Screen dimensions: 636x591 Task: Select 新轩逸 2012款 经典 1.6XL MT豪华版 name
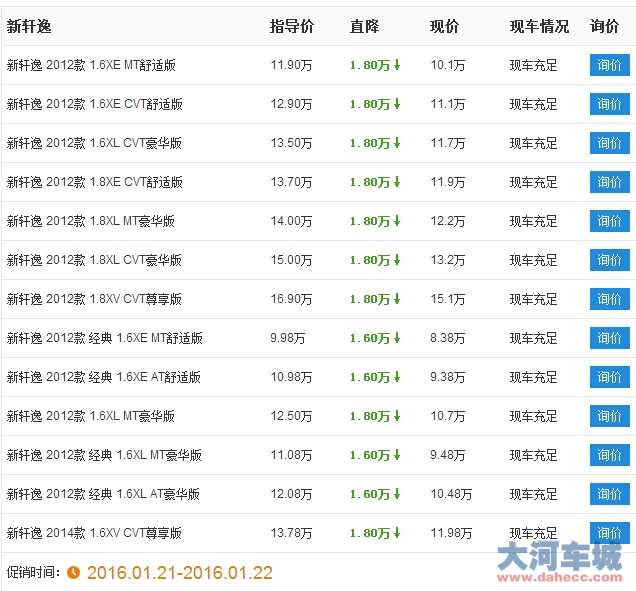(104, 455)
